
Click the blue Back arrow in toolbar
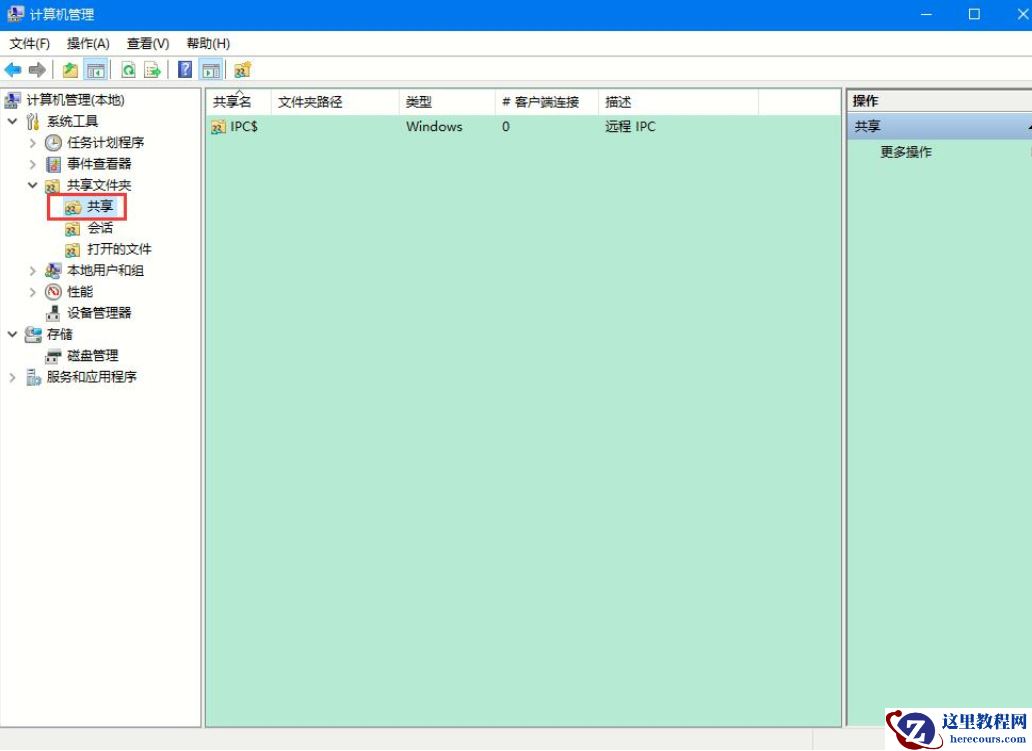(x=13, y=70)
